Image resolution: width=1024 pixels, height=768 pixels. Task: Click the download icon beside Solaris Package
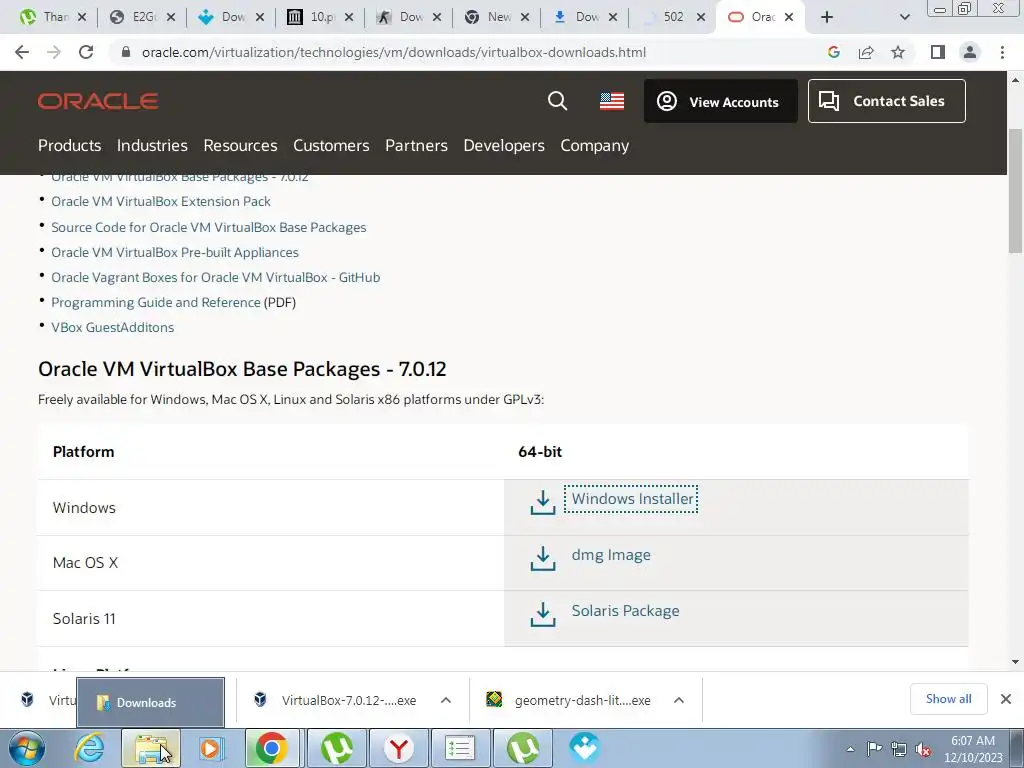click(x=543, y=615)
